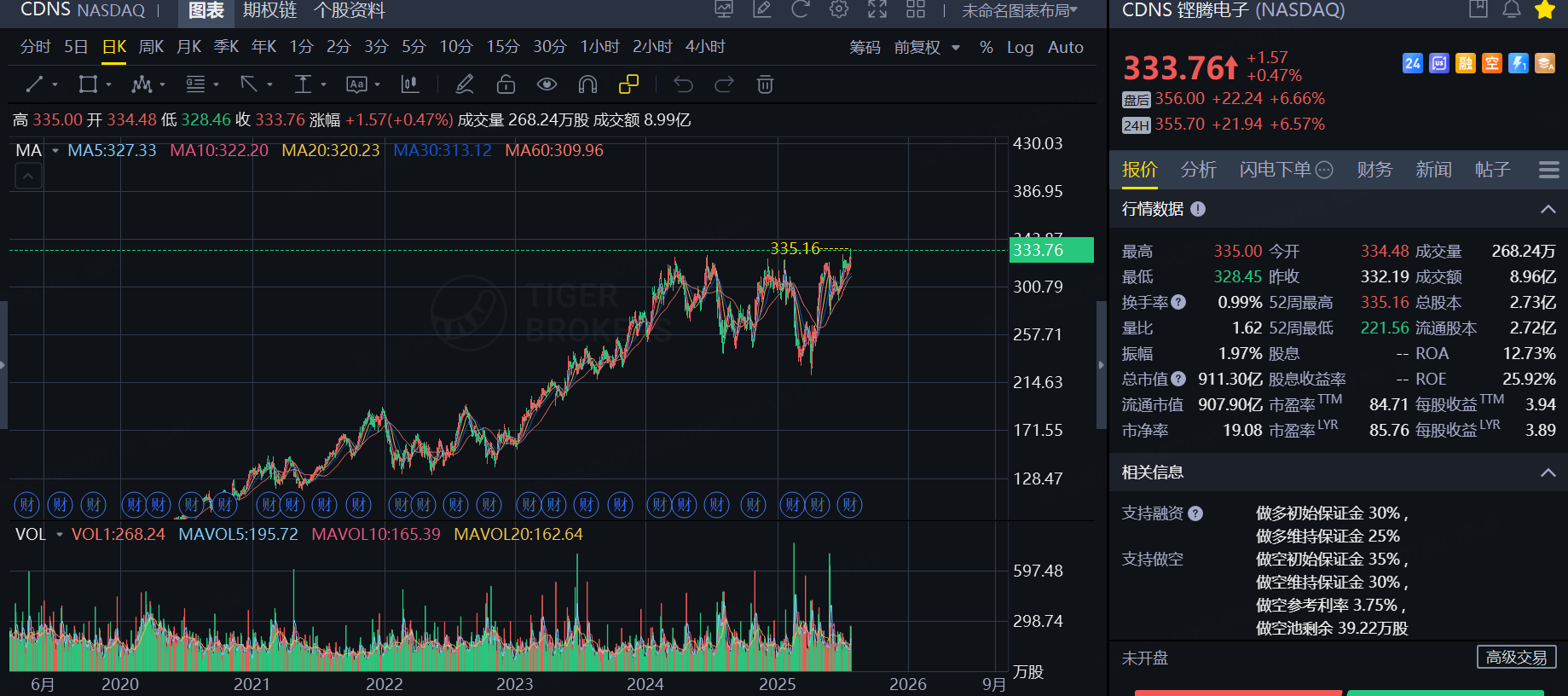The height and width of the screenshot is (696, 1568).
Task: Click the 高级交易 button
Action: coord(1516,657)
